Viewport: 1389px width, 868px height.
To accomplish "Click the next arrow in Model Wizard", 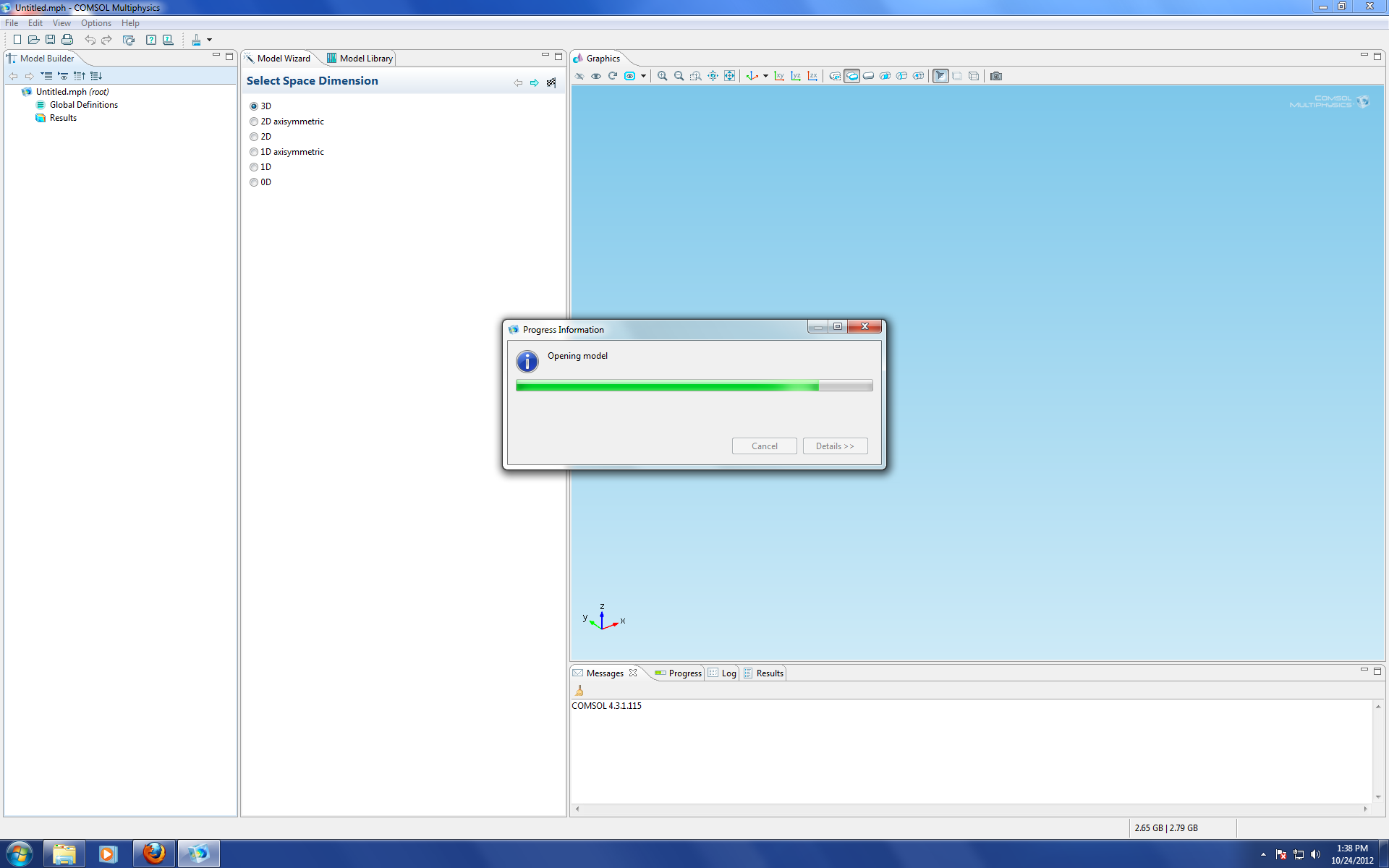I will pyautogui.click(x=535, y=82).
